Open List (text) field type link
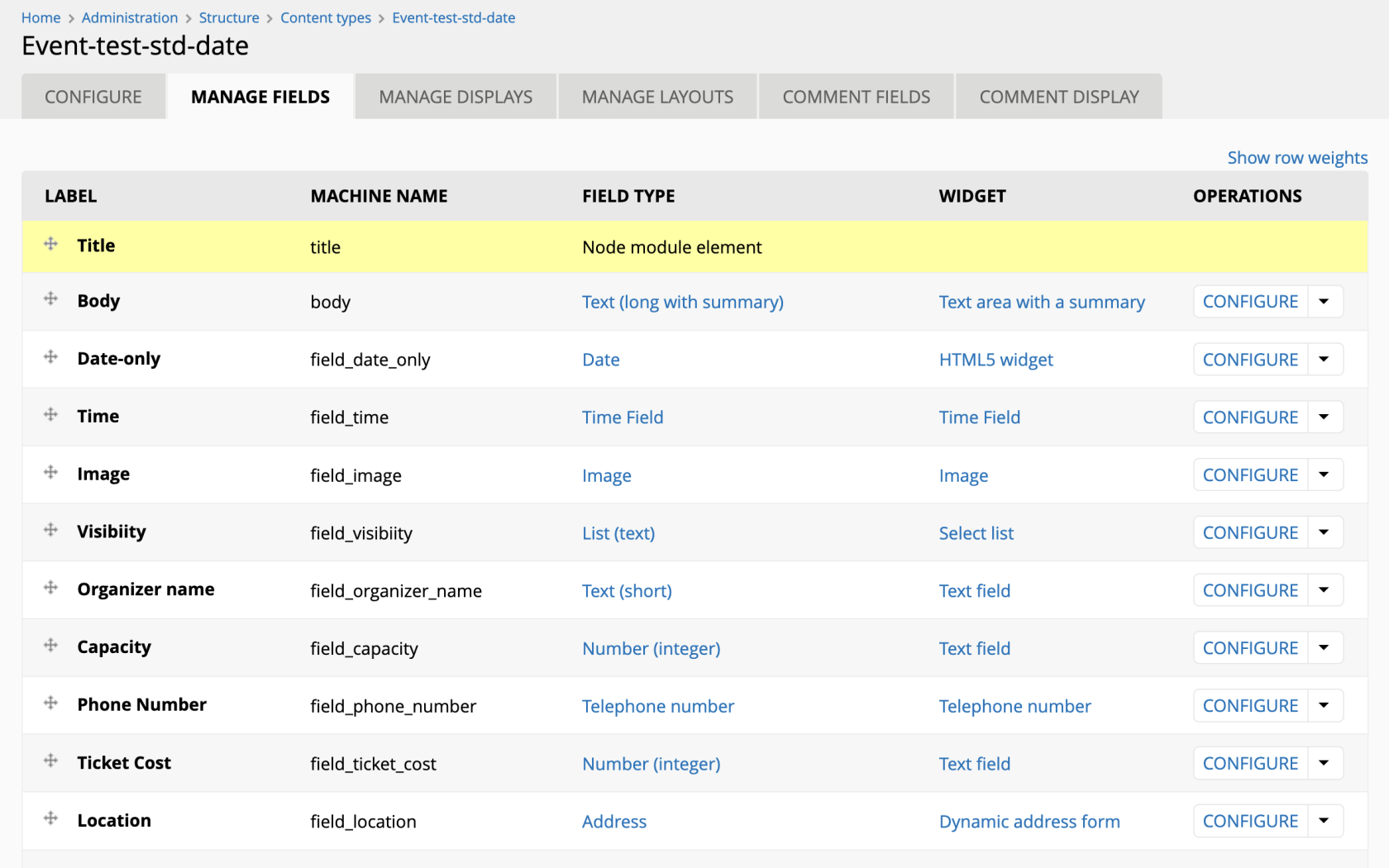This screenshot has height=868, width=1389. pos(618,533)
